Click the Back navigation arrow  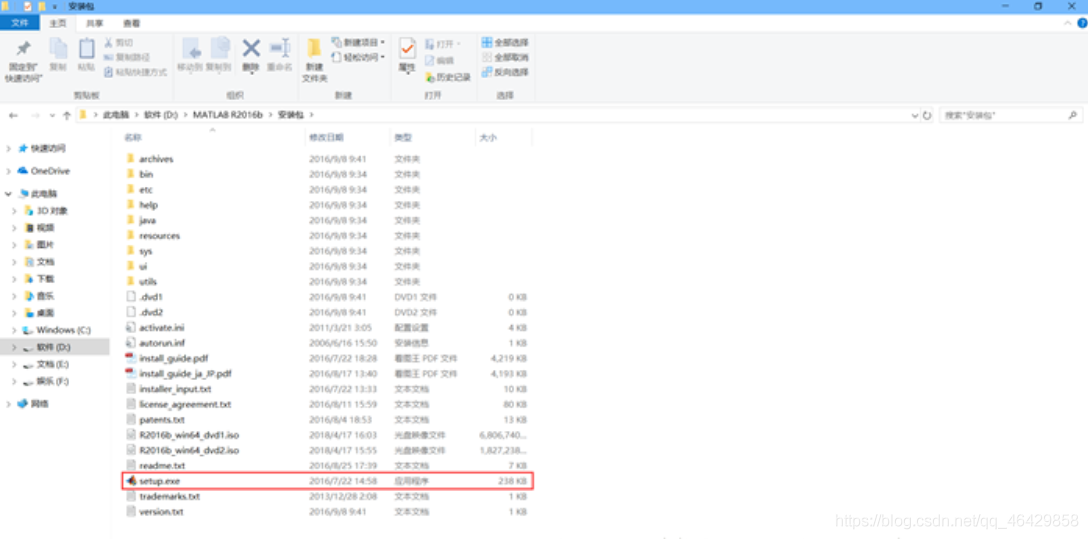point(13,115)
